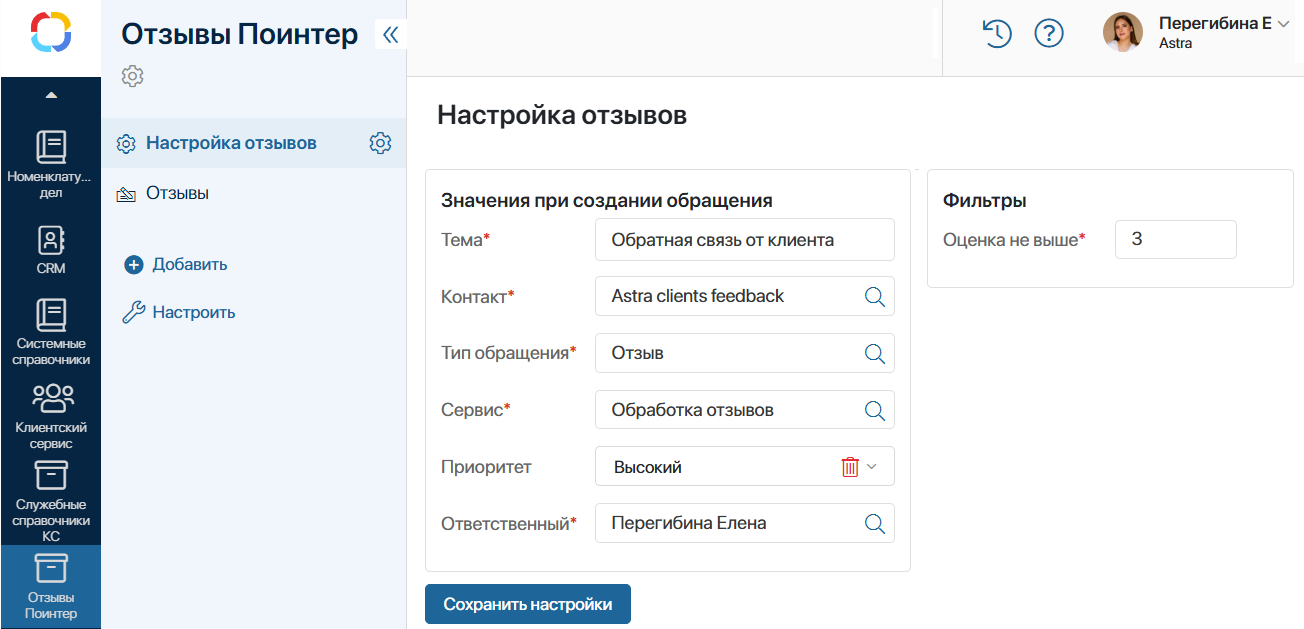
Task: Expand the Приоритет dropdown
Action: click(873, 466)
